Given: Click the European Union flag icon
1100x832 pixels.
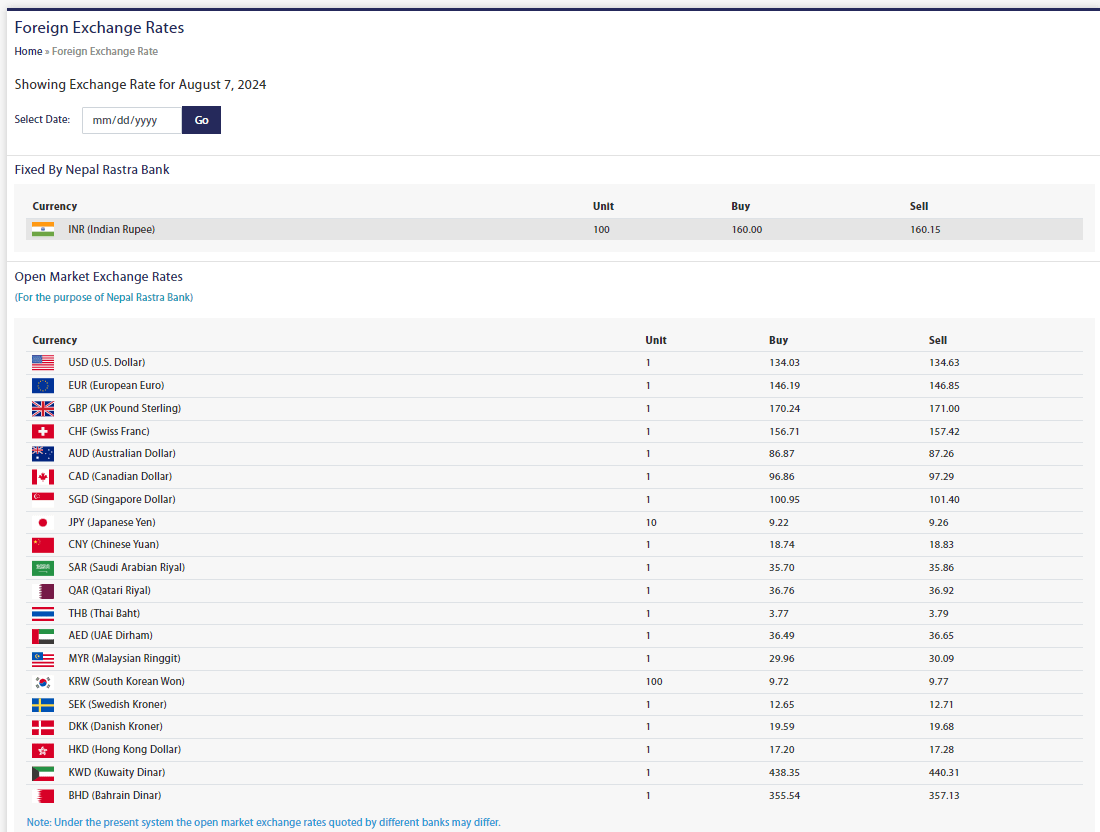Looking at the screenshot, I should (x=43, y=386).
